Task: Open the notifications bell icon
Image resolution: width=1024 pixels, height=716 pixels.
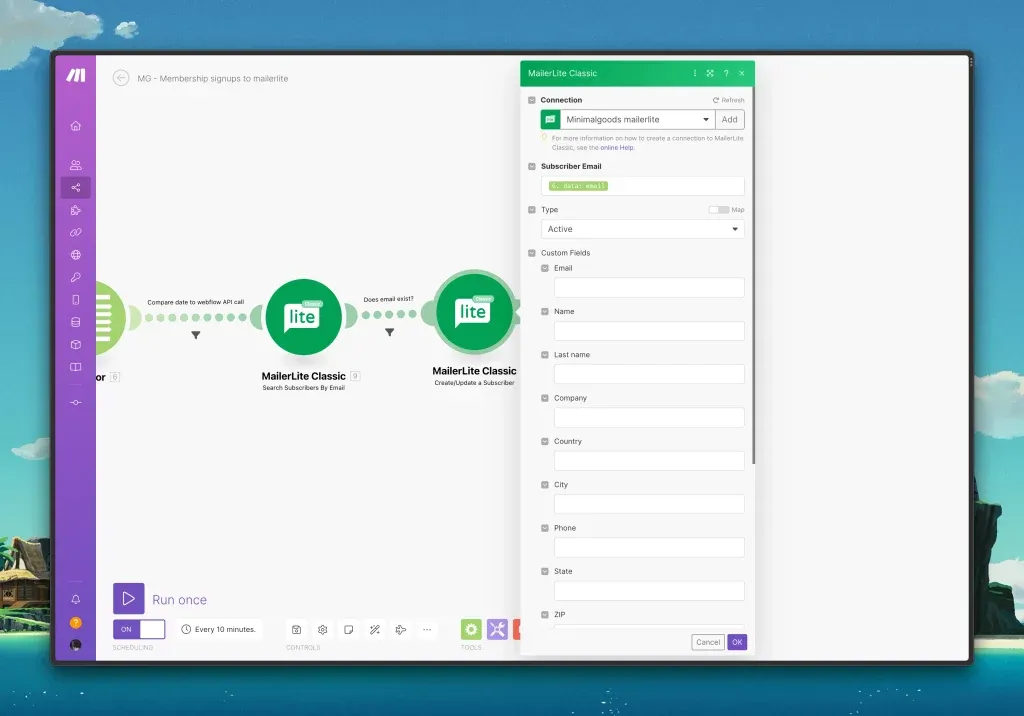Action: click(76, 599)
